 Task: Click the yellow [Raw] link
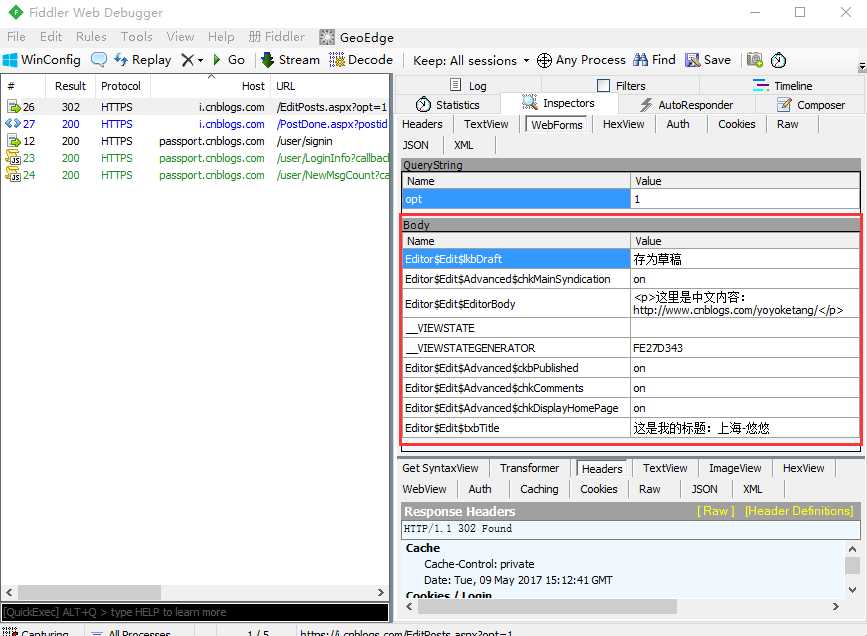pyautogui.click(x=715, y=511)
